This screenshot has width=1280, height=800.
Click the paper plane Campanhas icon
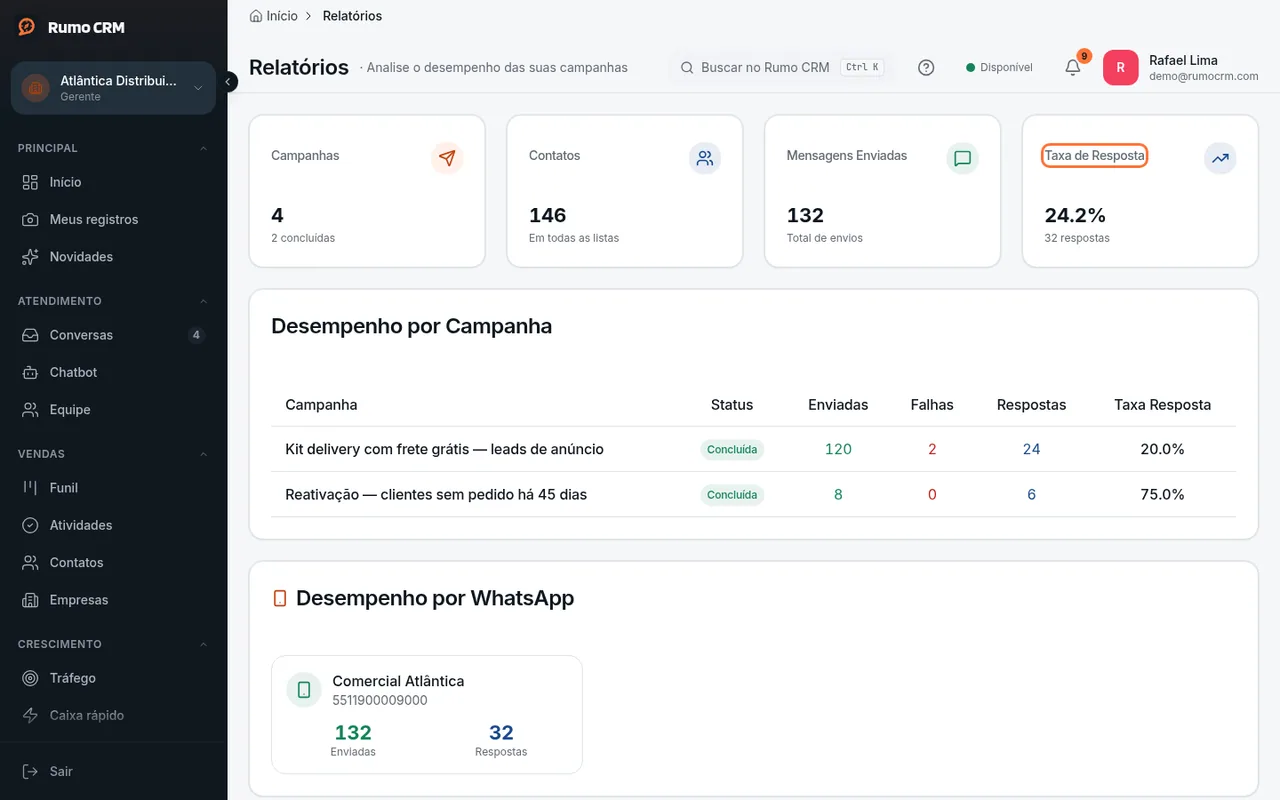pyautogui.click(x=447, y=158)
